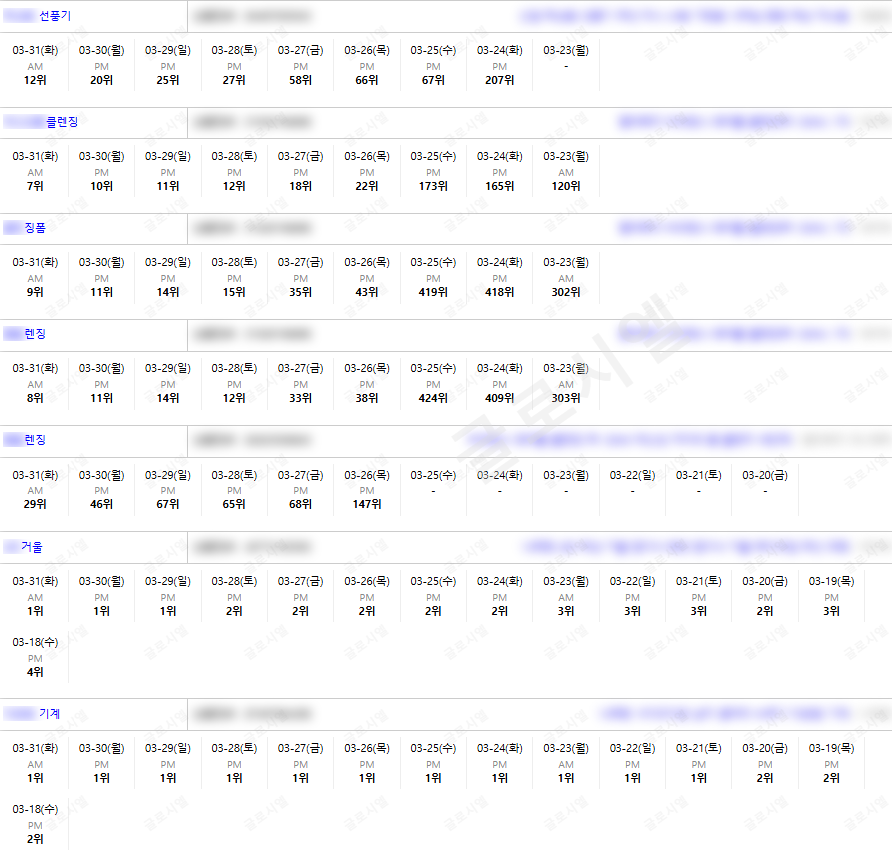Viewport: 892px width, 857px height.
Task: Open the 선풍기 keyword link
Action: 54,16
